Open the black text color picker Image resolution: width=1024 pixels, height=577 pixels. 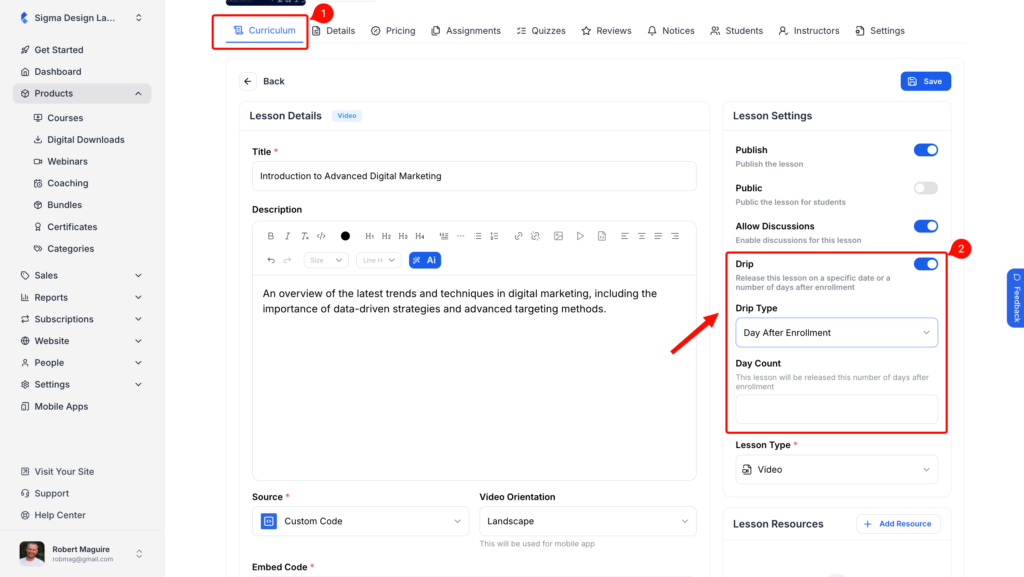click(x=345, y=236)
